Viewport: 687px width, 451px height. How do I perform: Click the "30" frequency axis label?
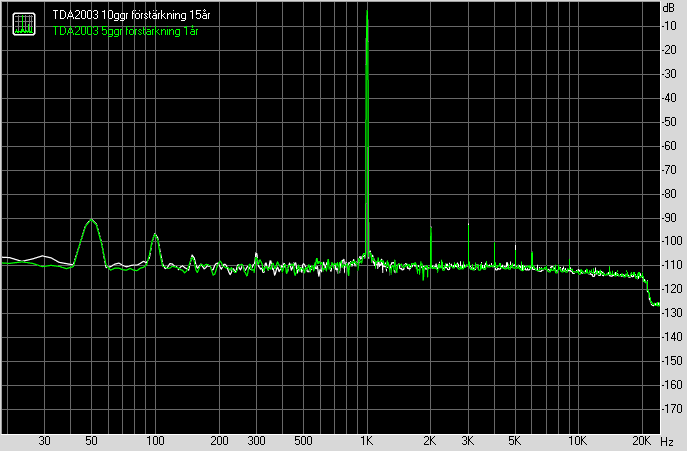[x=44, y=441]
